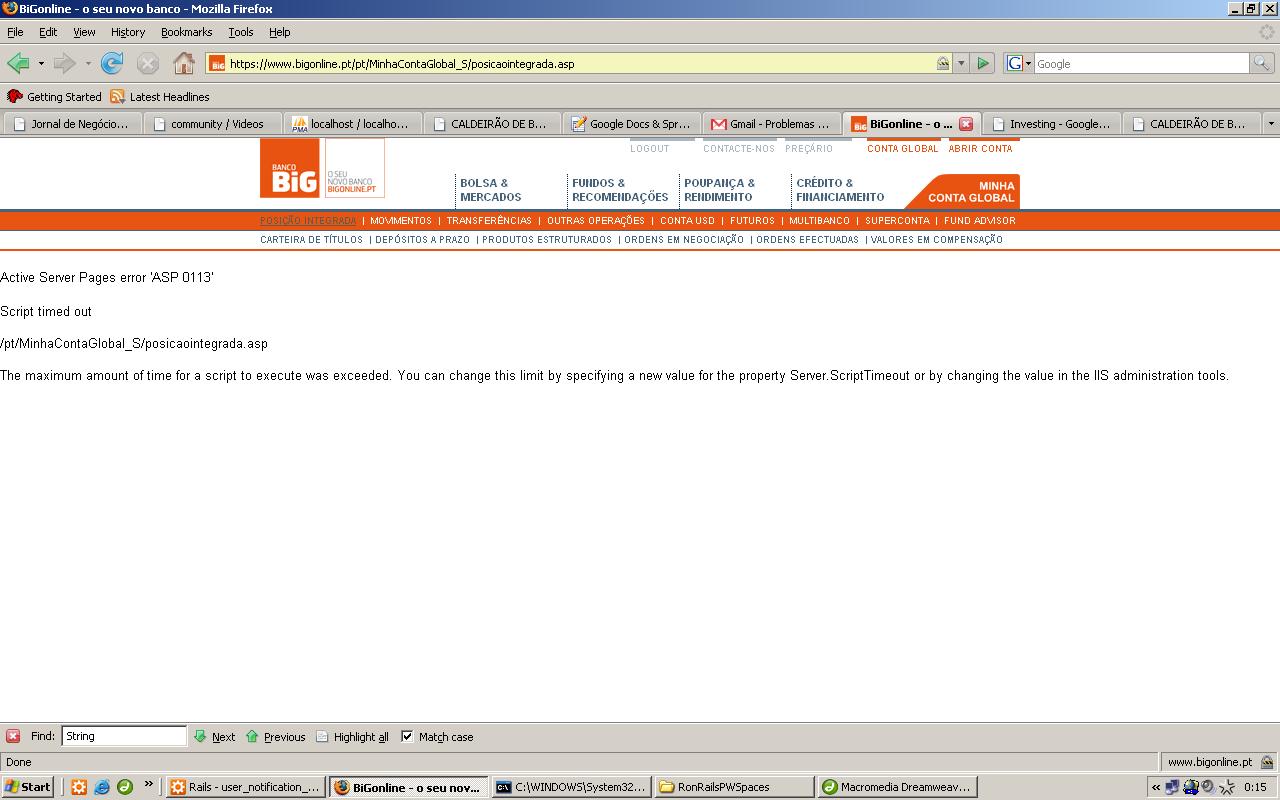The image size is (1280, 800).
Task: Open the Firefox home page
Action: pos(184,63)
